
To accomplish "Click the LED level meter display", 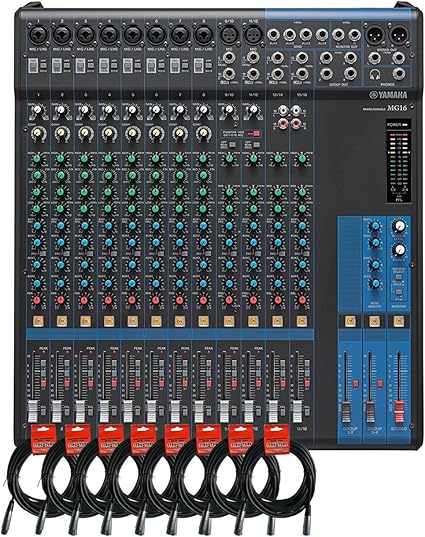I will pos(399,166).
